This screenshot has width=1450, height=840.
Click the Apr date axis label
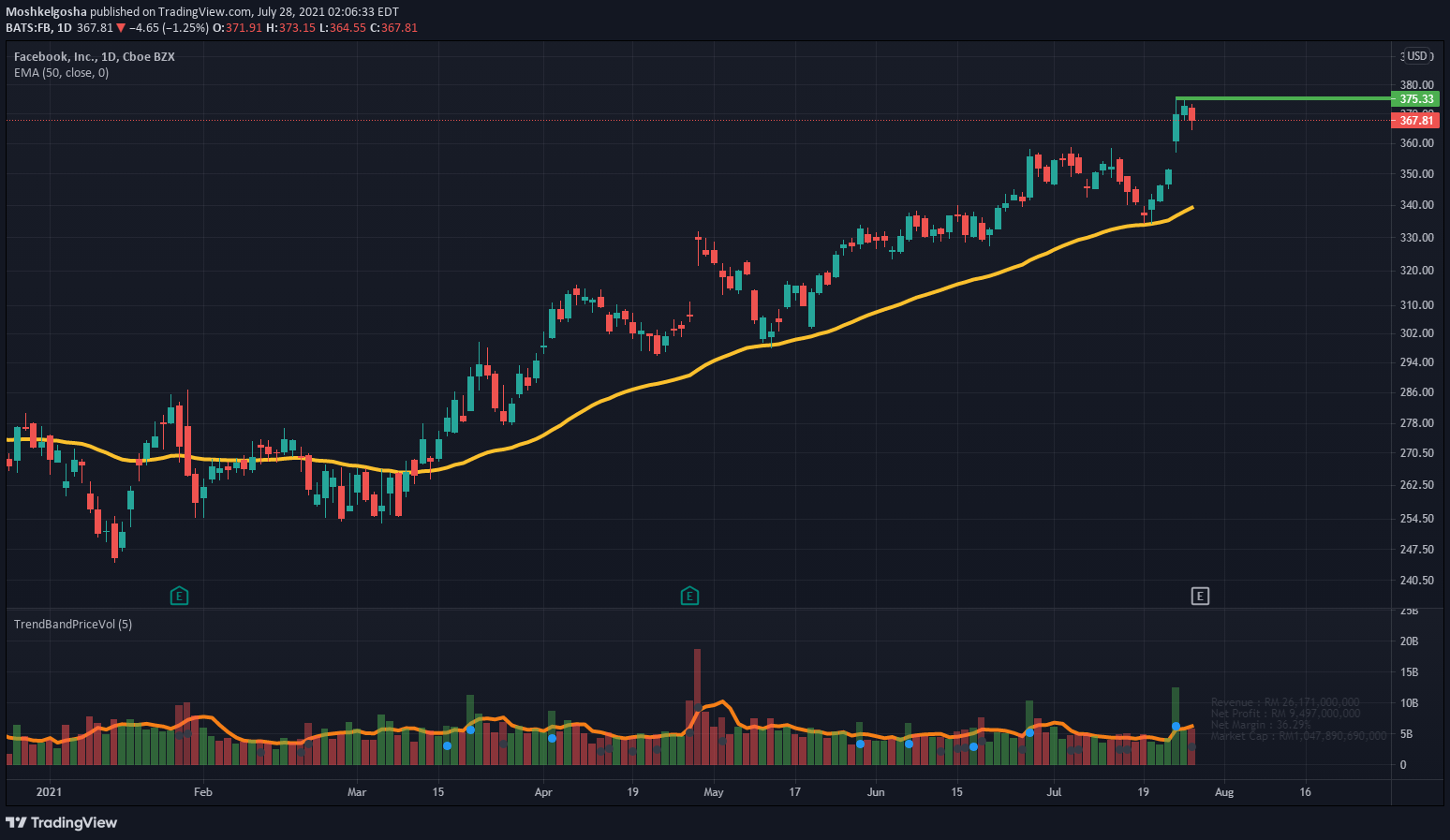(543, 792)
